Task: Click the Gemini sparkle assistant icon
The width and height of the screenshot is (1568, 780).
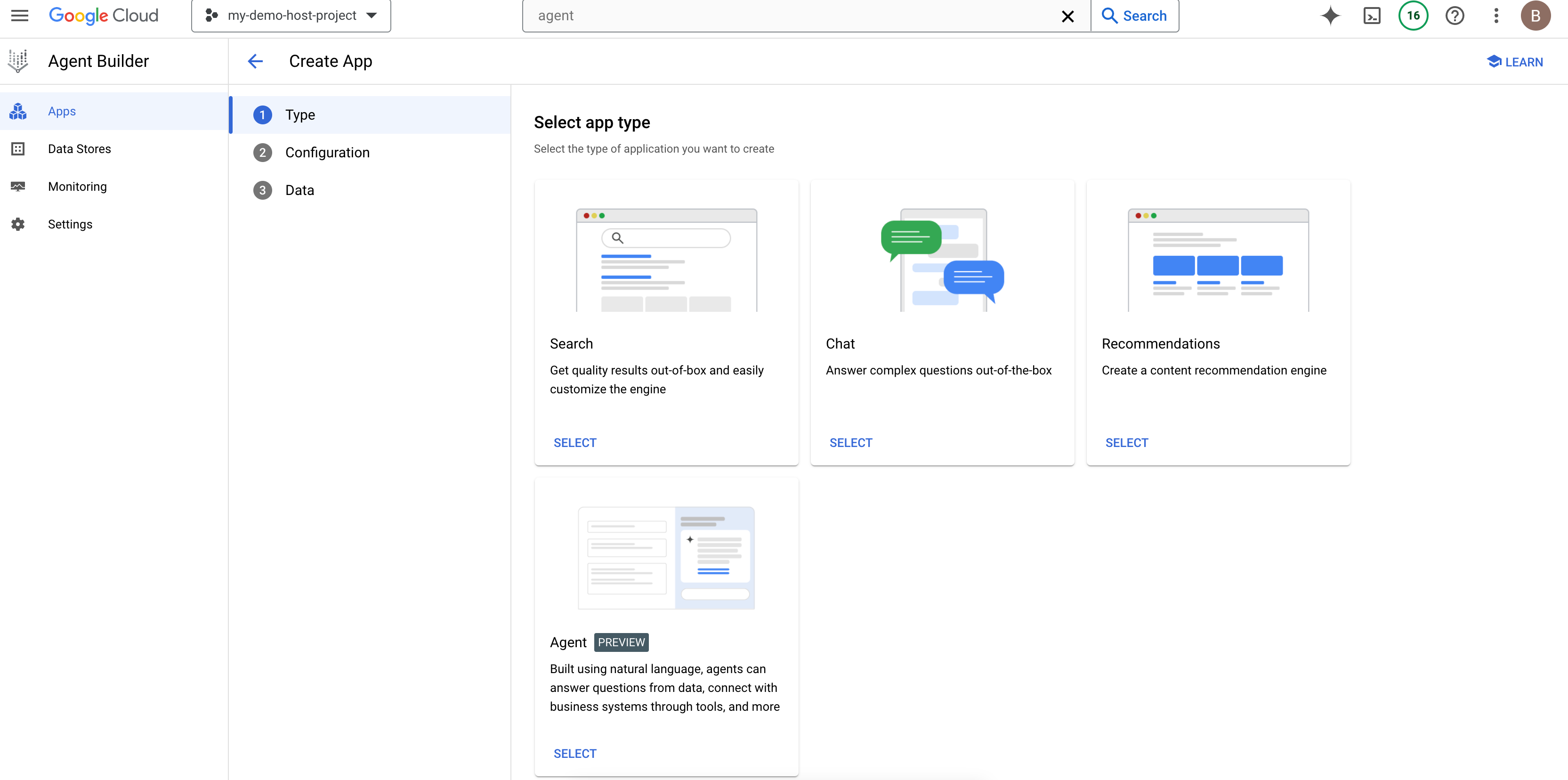Action: pos(1330,16)
